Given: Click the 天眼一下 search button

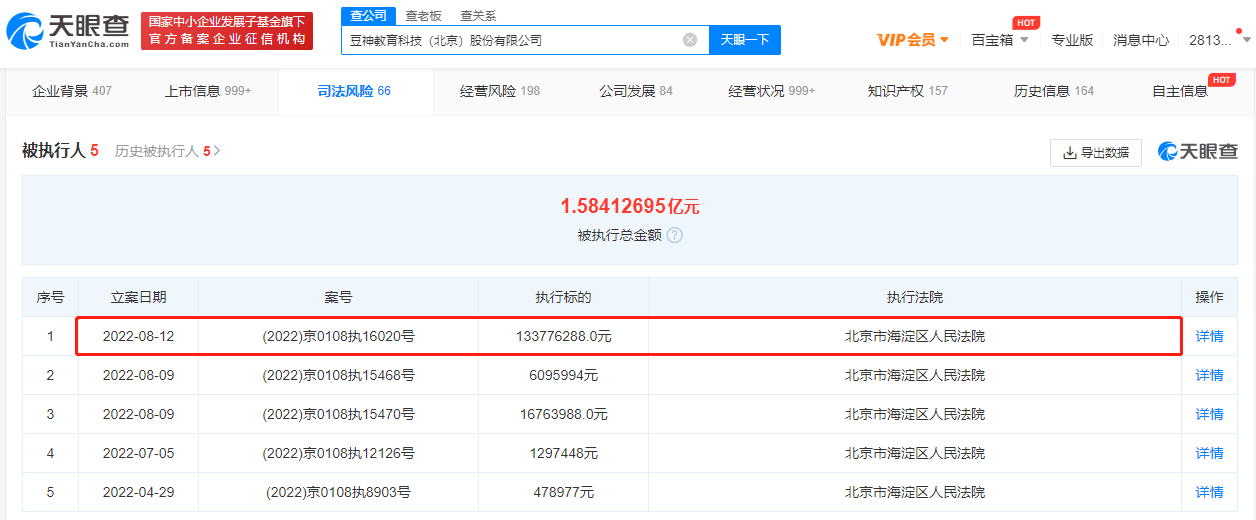Looking at the screenshot, I should click(x=745, y=40).
